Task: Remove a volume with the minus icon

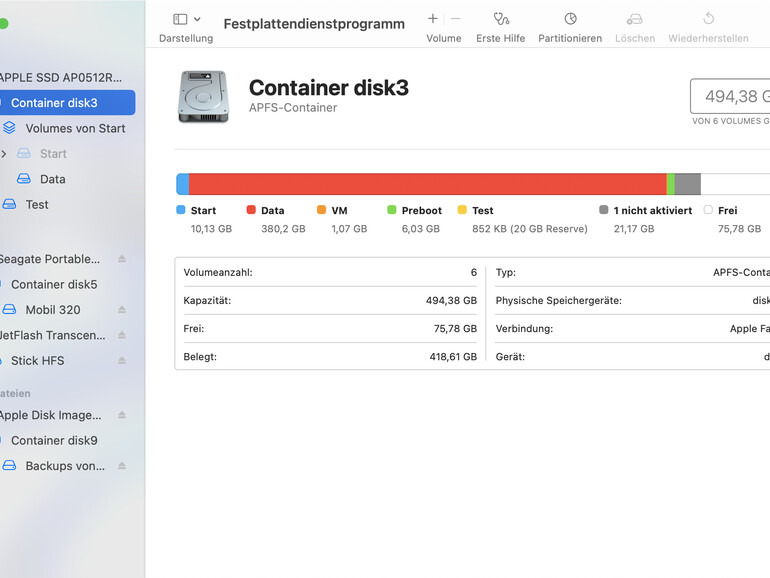Action: (x=456, y=19)
